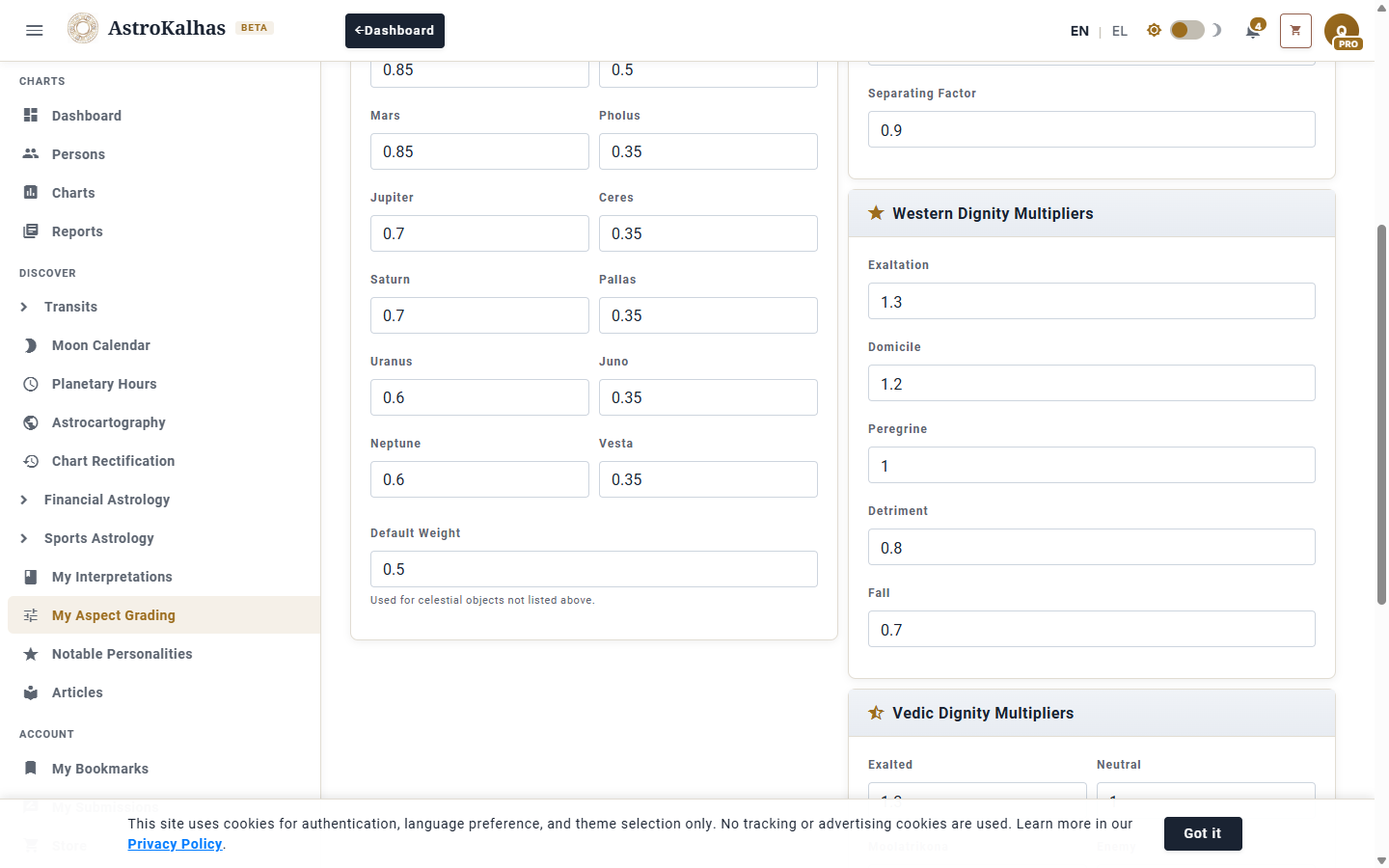Screen dimensions: 1389x868
Task: Open the shopping cart
Action: 1295,31
